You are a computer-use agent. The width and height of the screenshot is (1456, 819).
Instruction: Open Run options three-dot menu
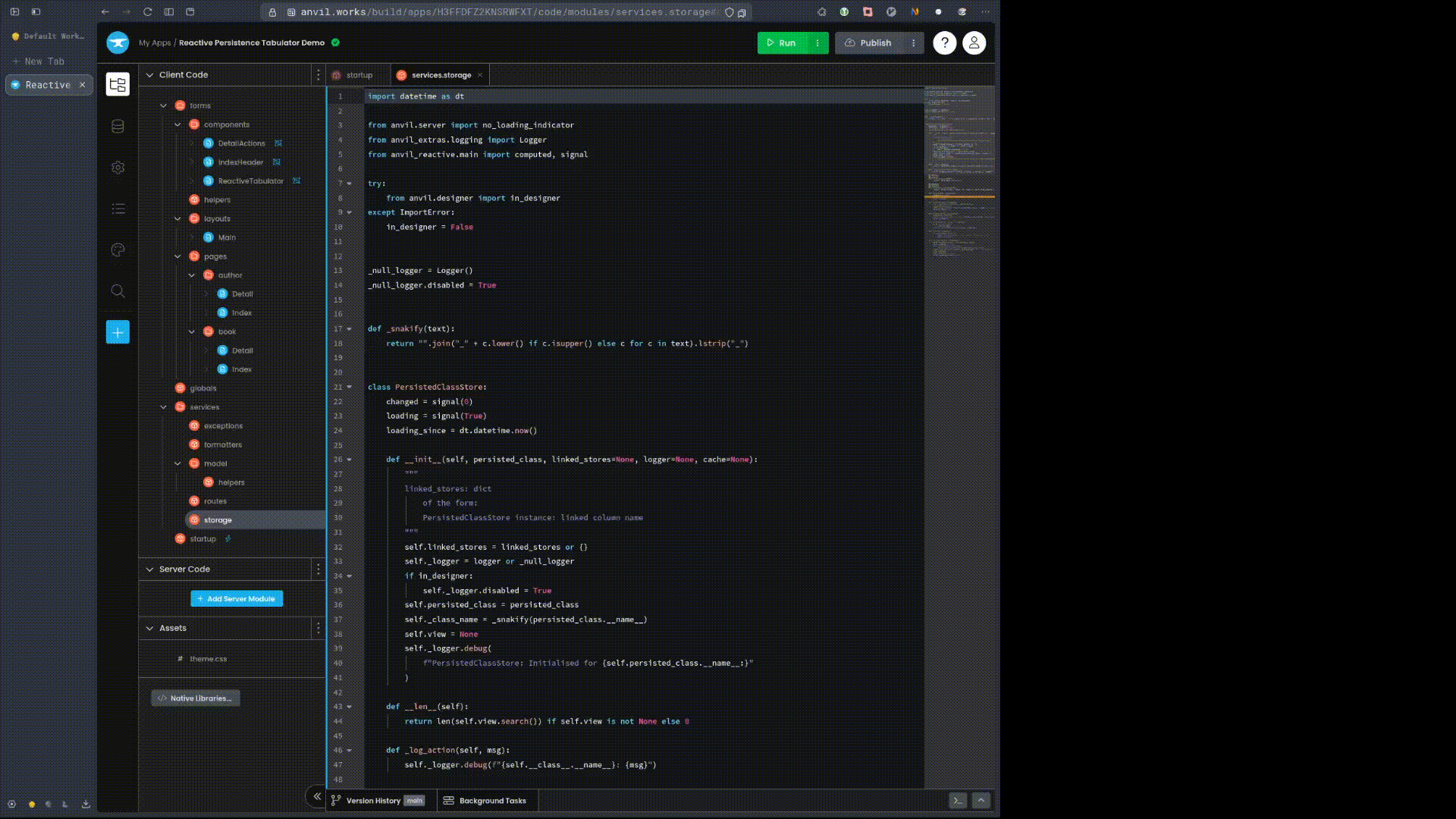(817, 42)
